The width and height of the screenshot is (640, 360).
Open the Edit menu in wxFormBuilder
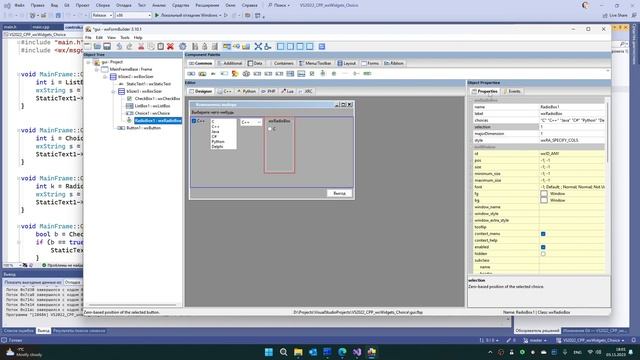(x=99, y=38)
